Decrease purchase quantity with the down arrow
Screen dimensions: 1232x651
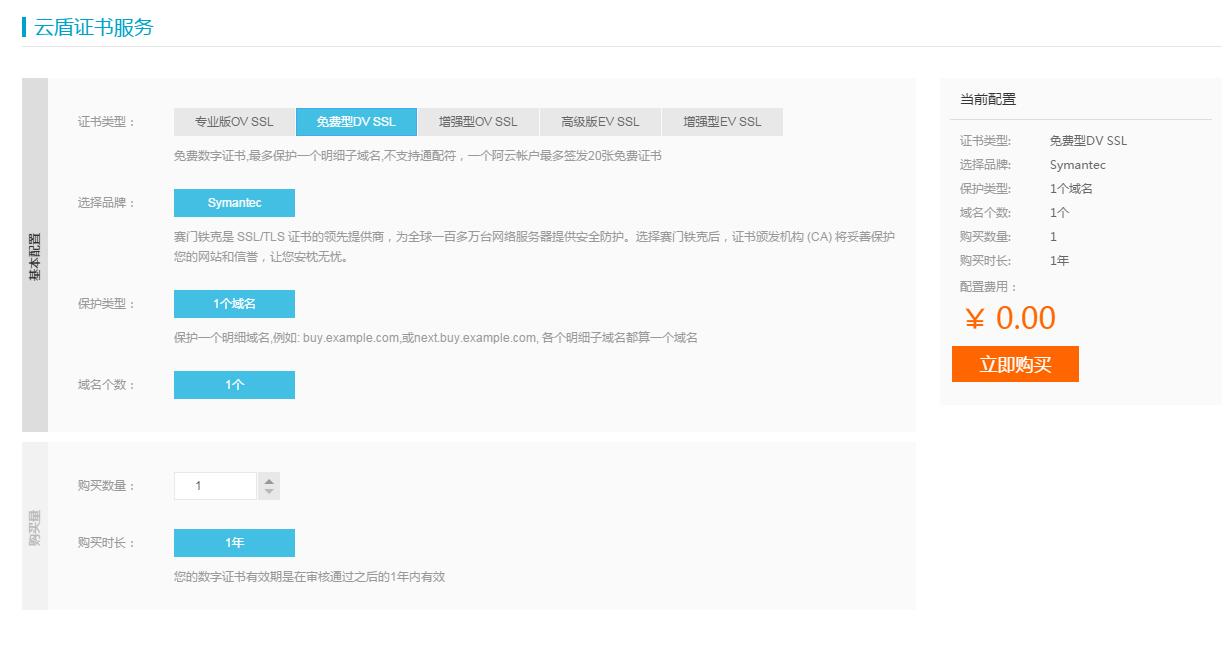268,491
